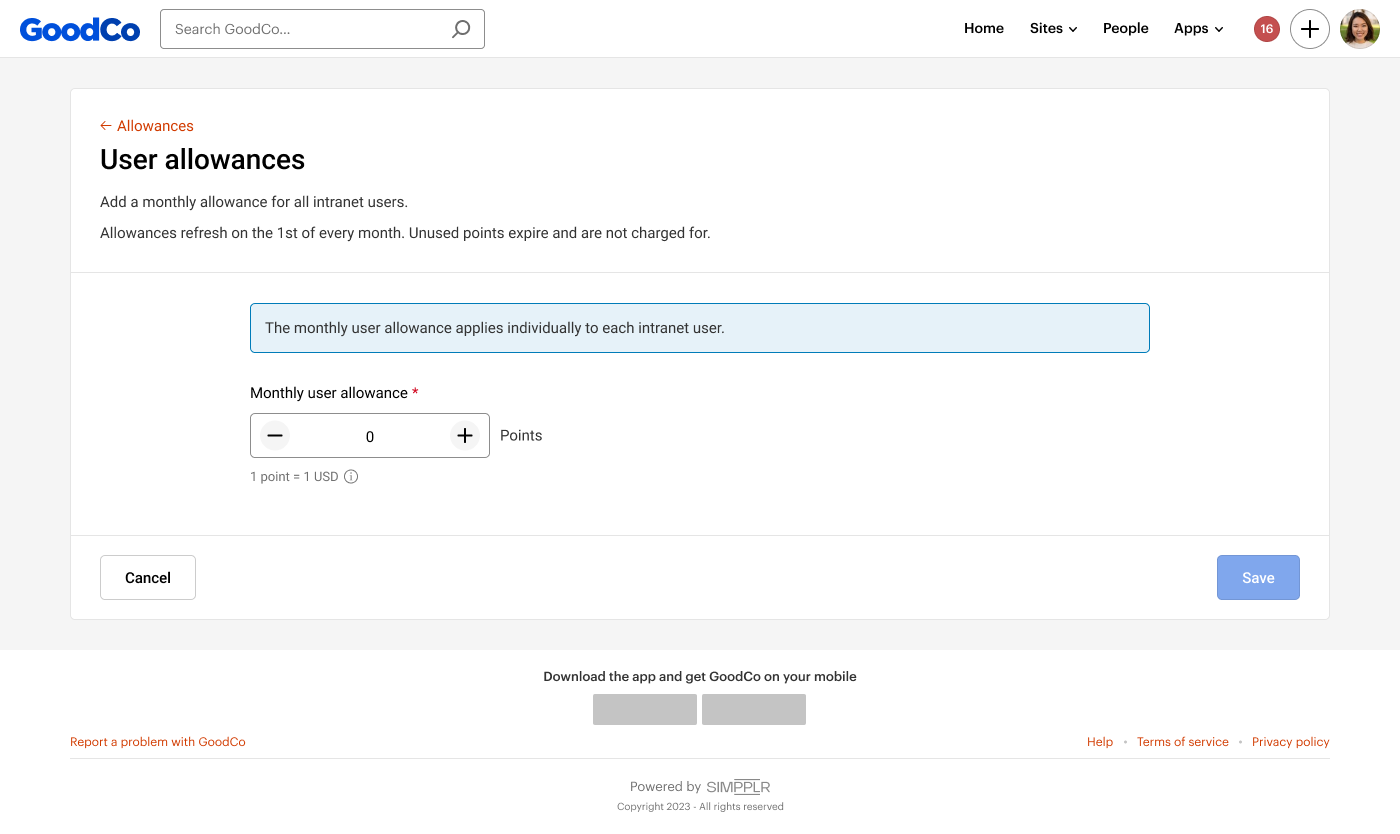Open Report a problem with GoodCo link
Image resolution: width=1400 pixels, height=834 pixels.
(x=157, y=742)
